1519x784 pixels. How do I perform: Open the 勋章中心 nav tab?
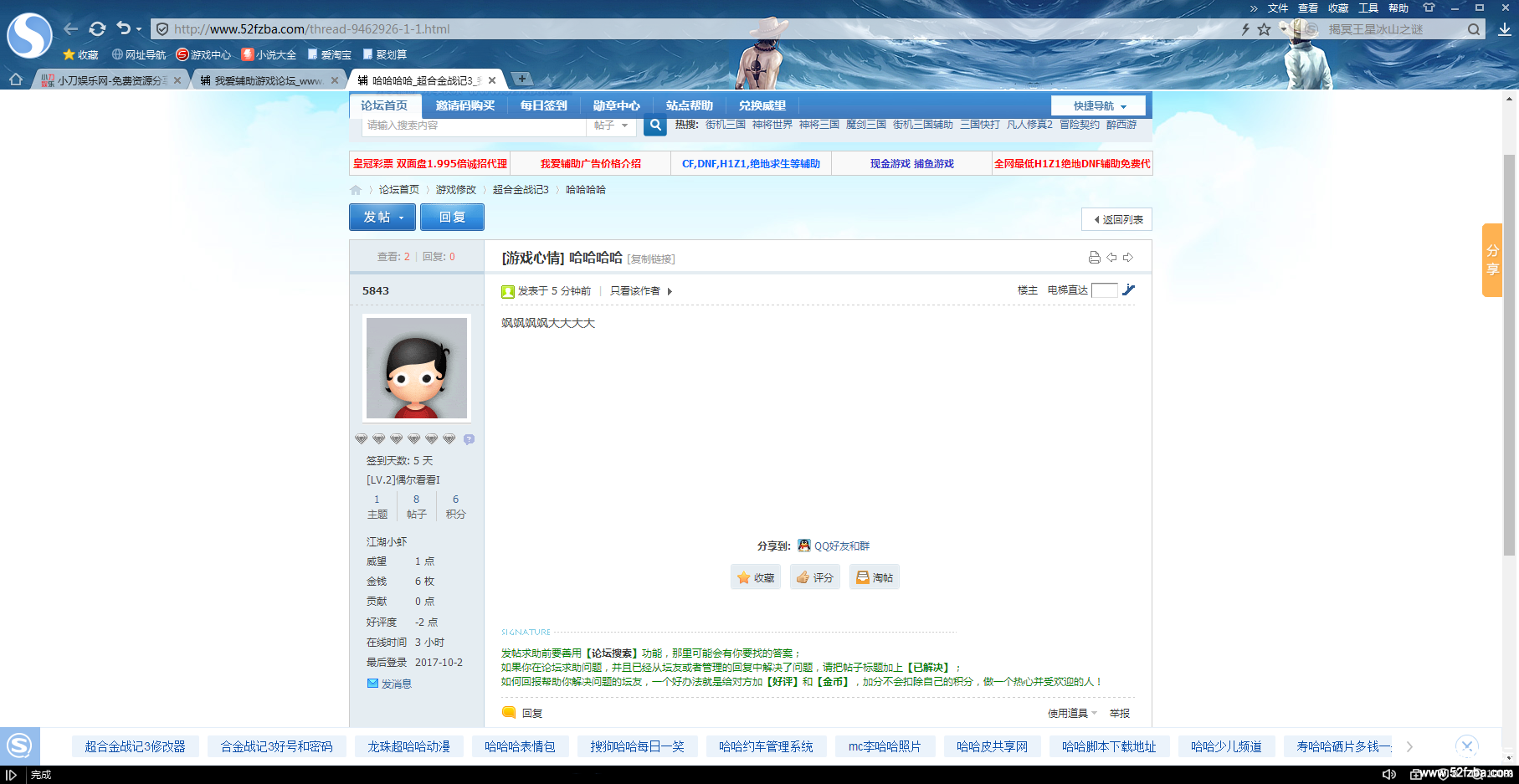(x=616, y=105)
